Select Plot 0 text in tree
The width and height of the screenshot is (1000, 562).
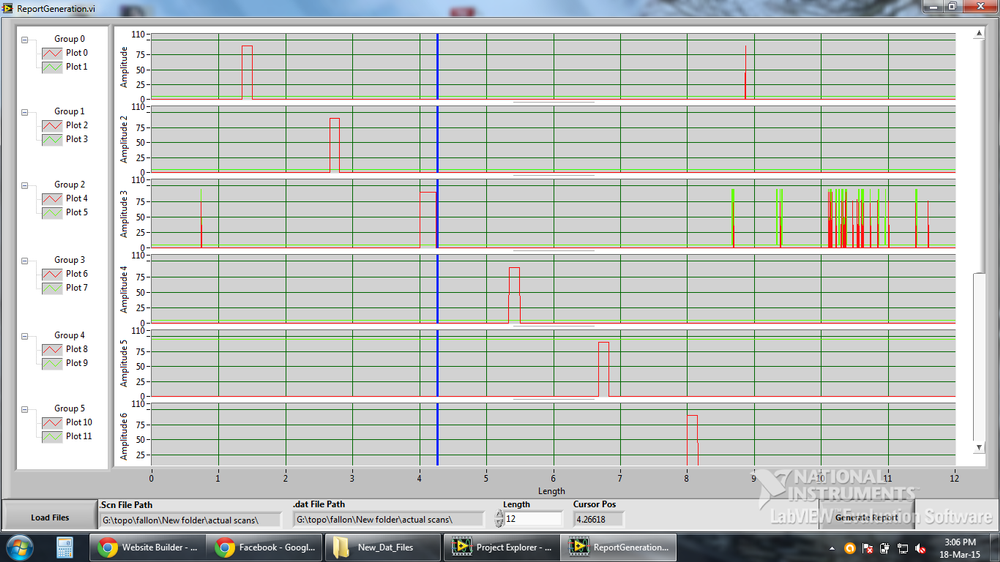[x=77, y=53]
